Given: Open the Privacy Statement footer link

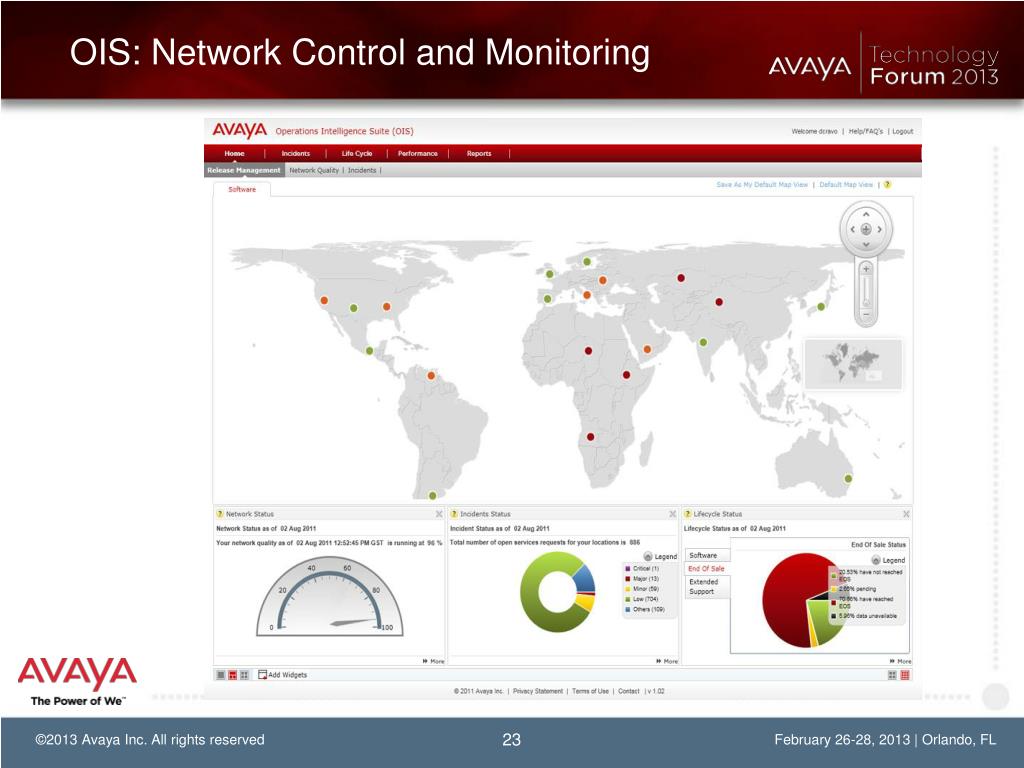Looking at the screenshot, I should [537, 691].
